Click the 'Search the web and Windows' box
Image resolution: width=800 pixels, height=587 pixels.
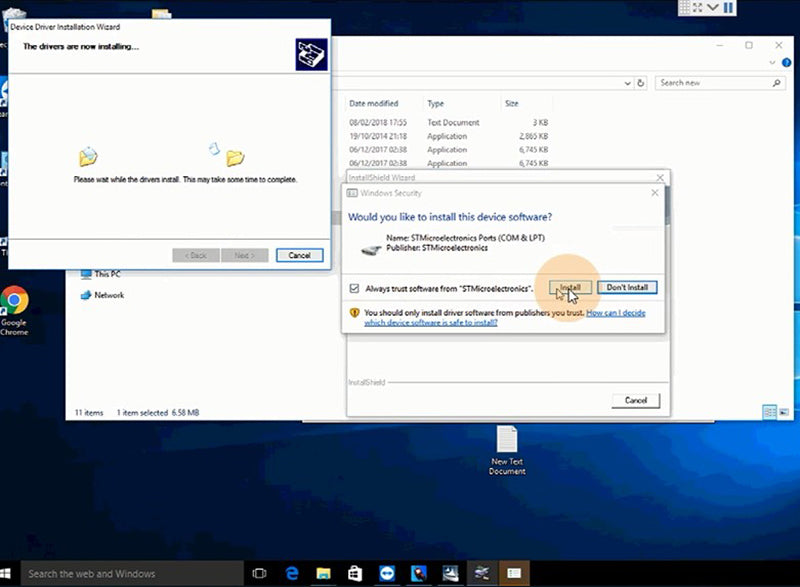pos(132,574)
